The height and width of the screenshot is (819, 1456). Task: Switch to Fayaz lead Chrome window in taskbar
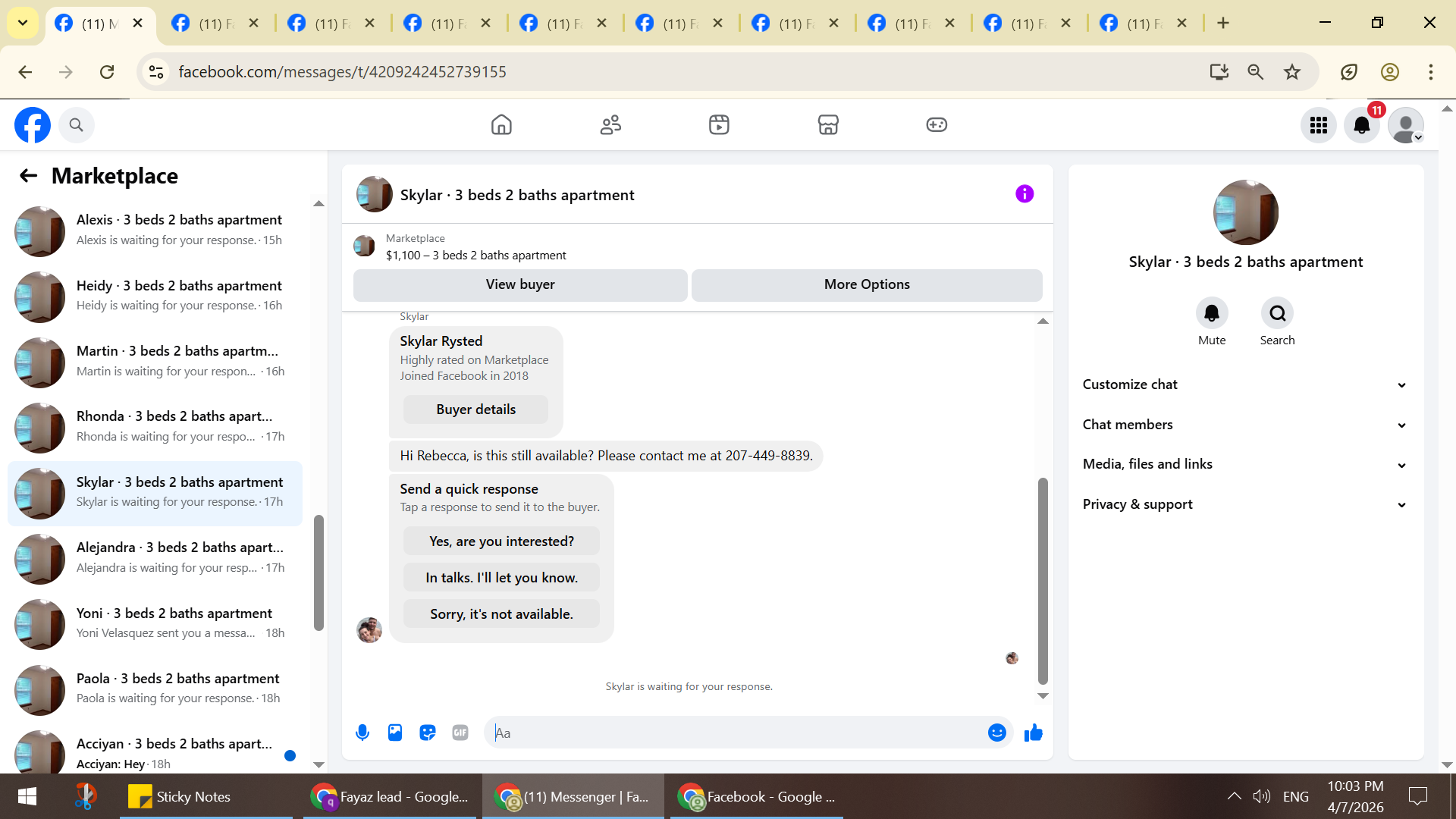click(x=390, y=796)
